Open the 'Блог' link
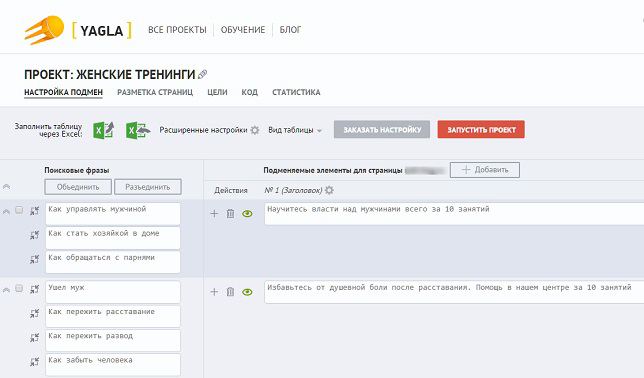 (290, 30)
